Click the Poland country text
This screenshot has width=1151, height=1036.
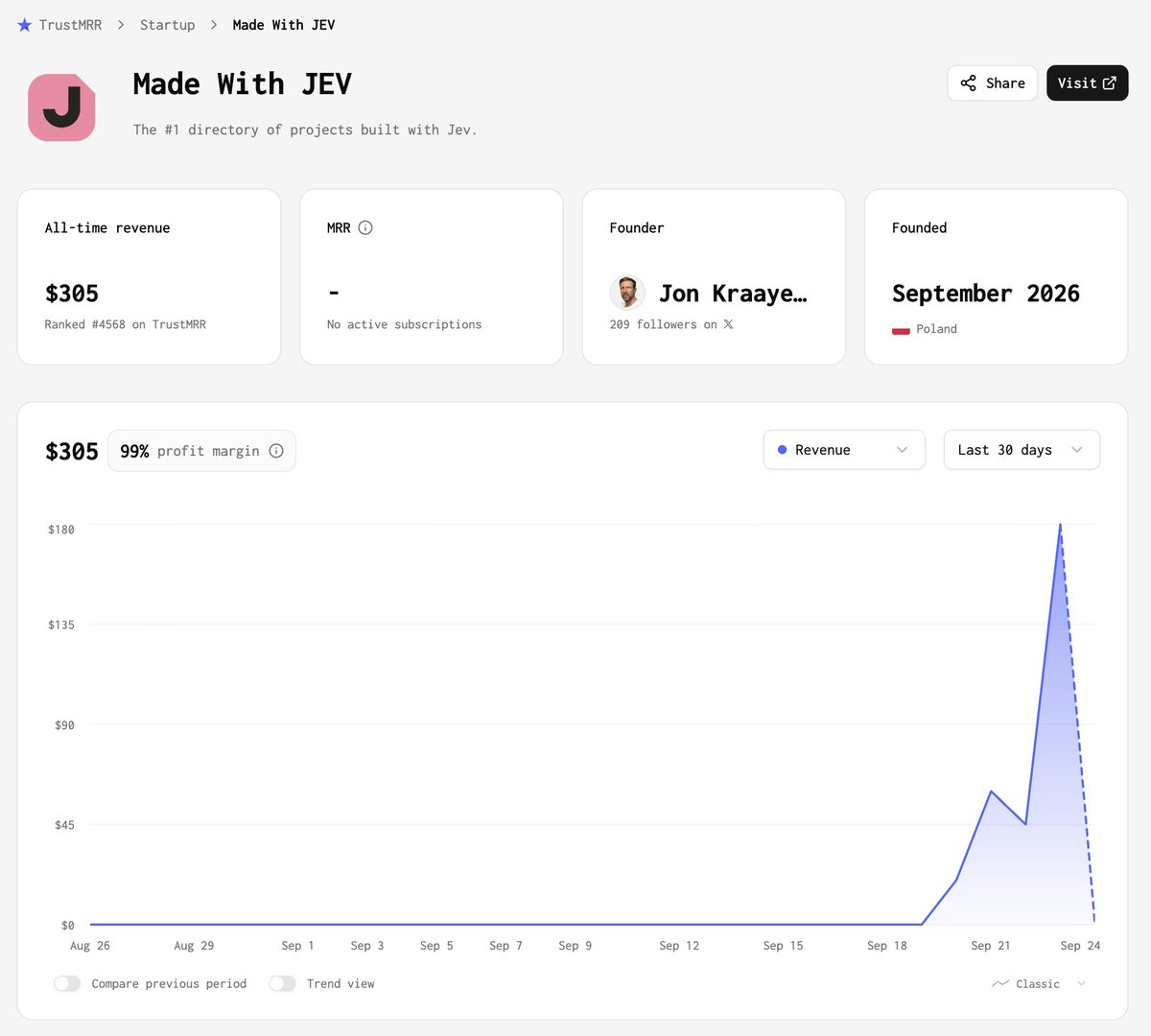tap(936, 329)
